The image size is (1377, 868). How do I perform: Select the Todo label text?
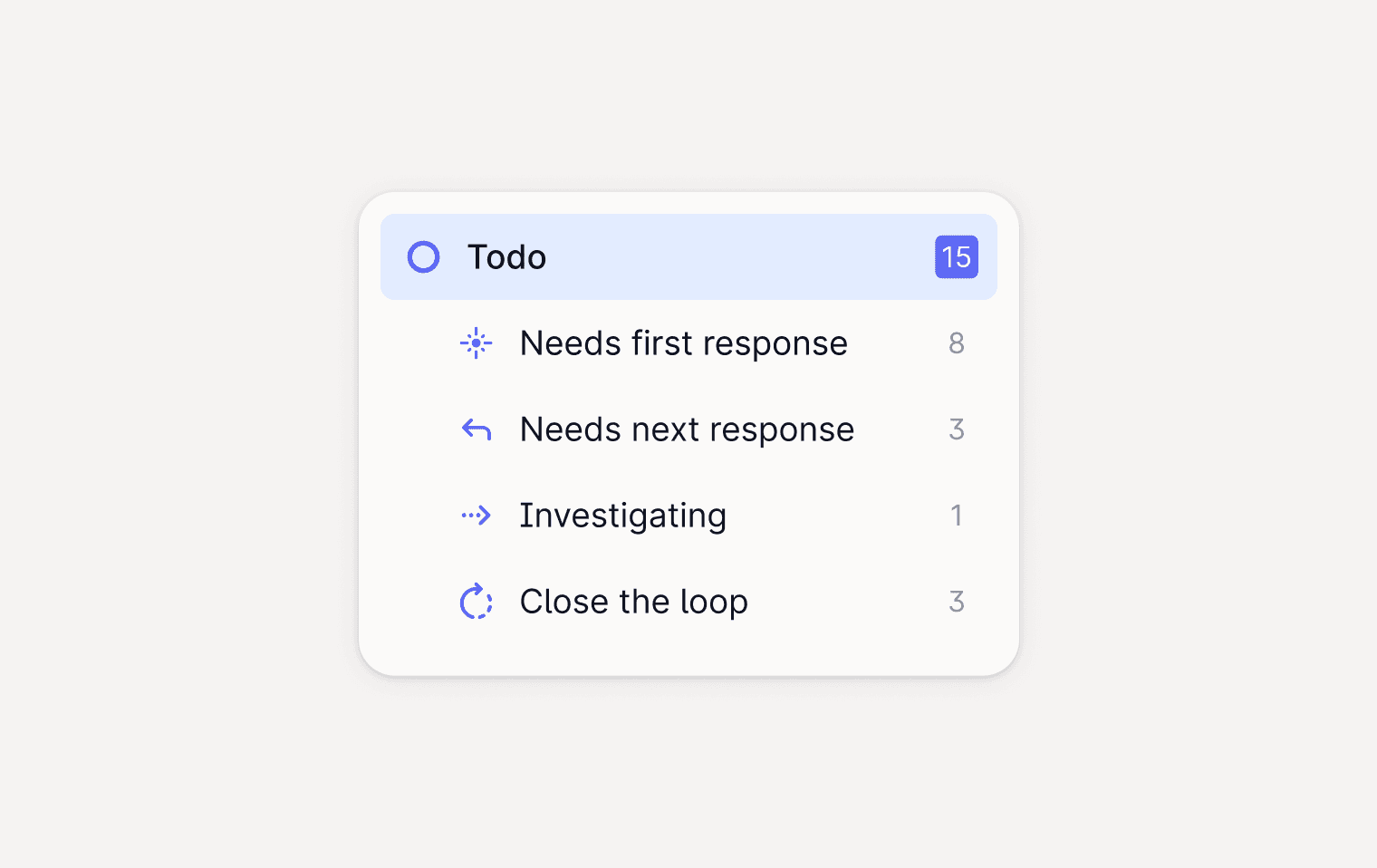506,257
